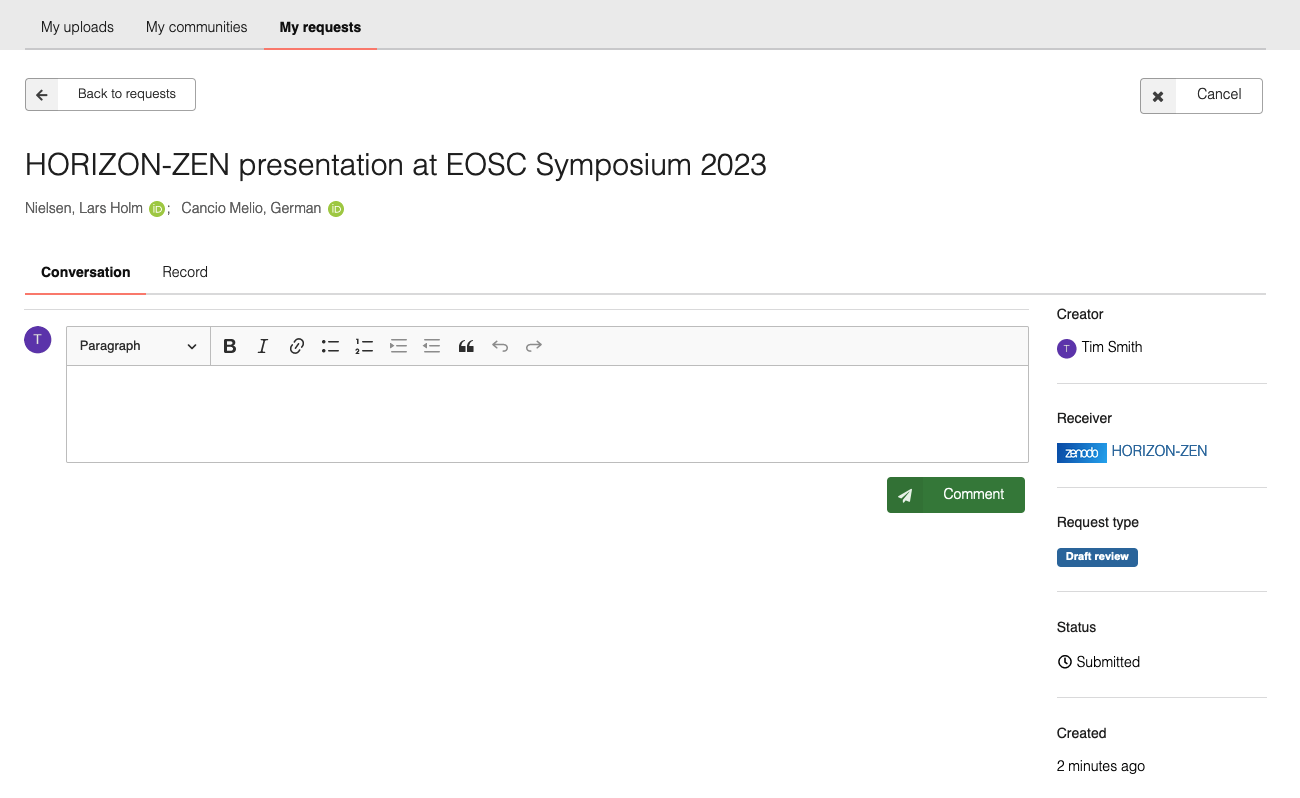Create a numbered list in editor
The image size is (1300, 798).
click(x=364, y=346)
